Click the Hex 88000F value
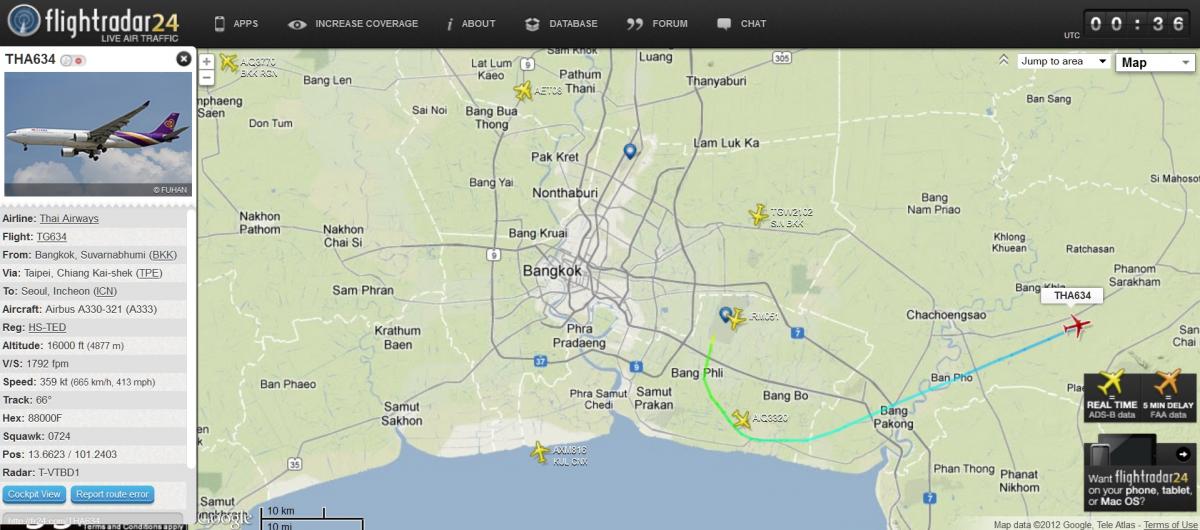The image size is (1200, 530). click(x=44, y=418)
